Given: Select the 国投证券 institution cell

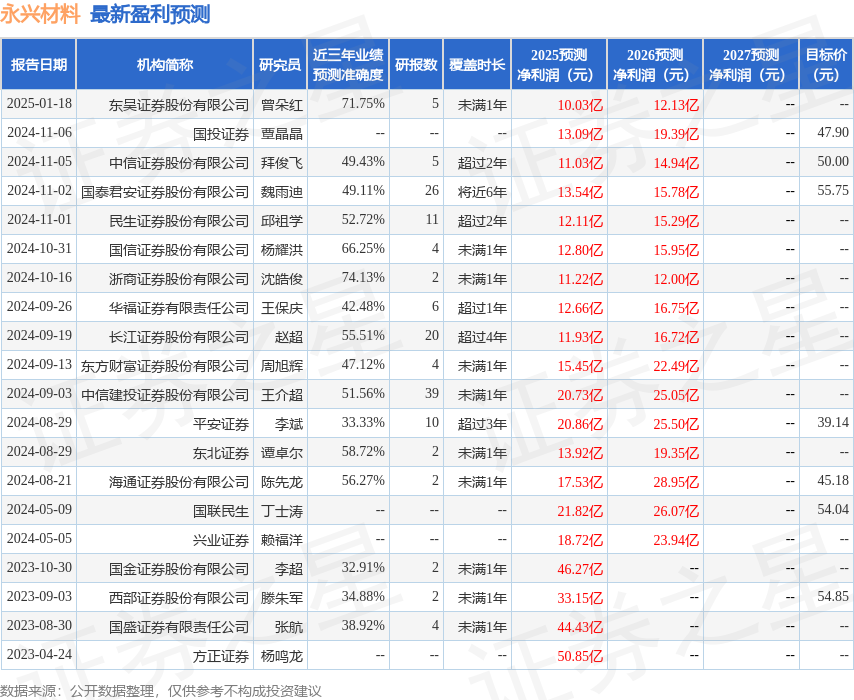Looking at the screenshot, I should (221, 133).
